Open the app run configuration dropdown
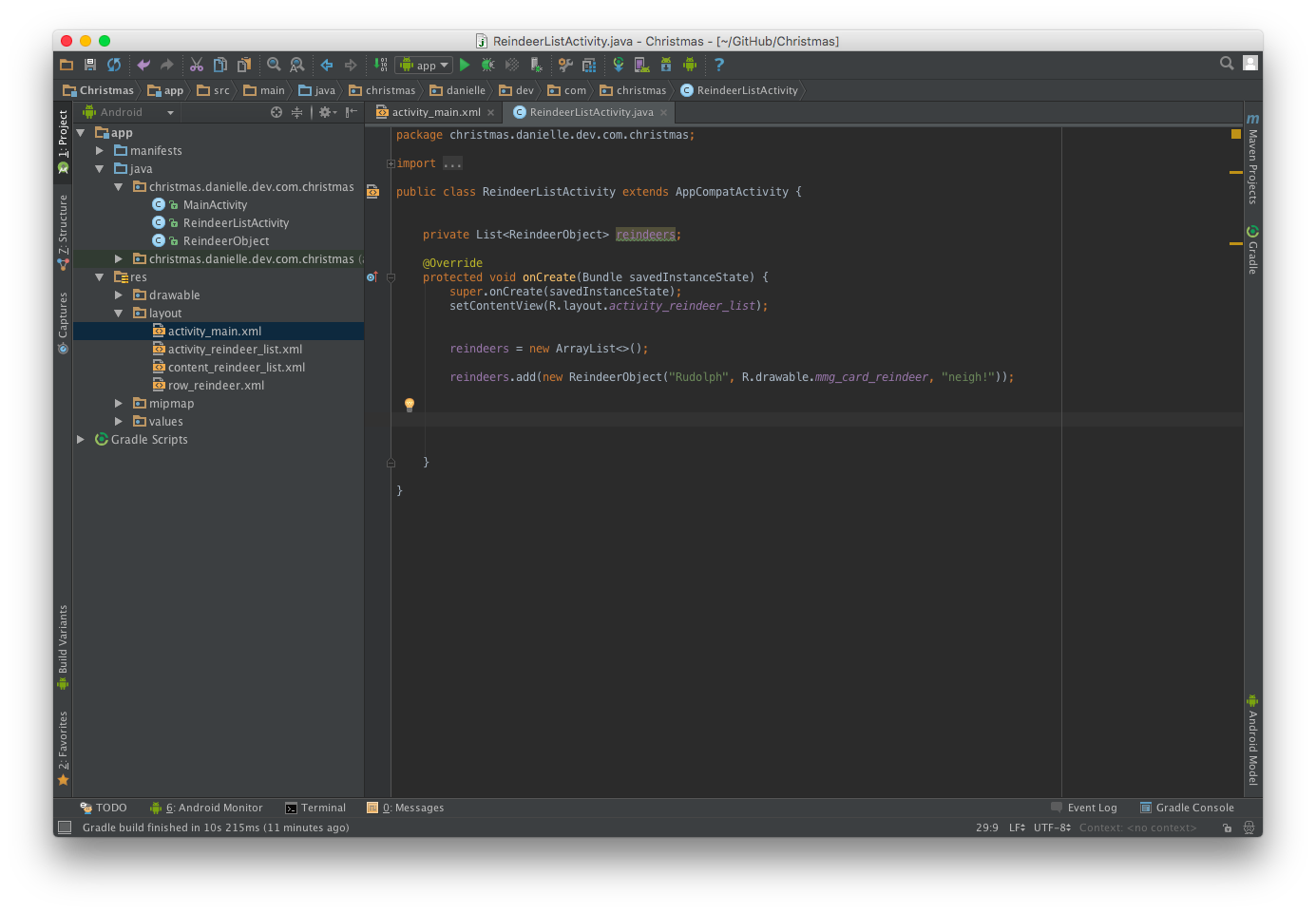1316x913 pixels. (x=424, y=65)
